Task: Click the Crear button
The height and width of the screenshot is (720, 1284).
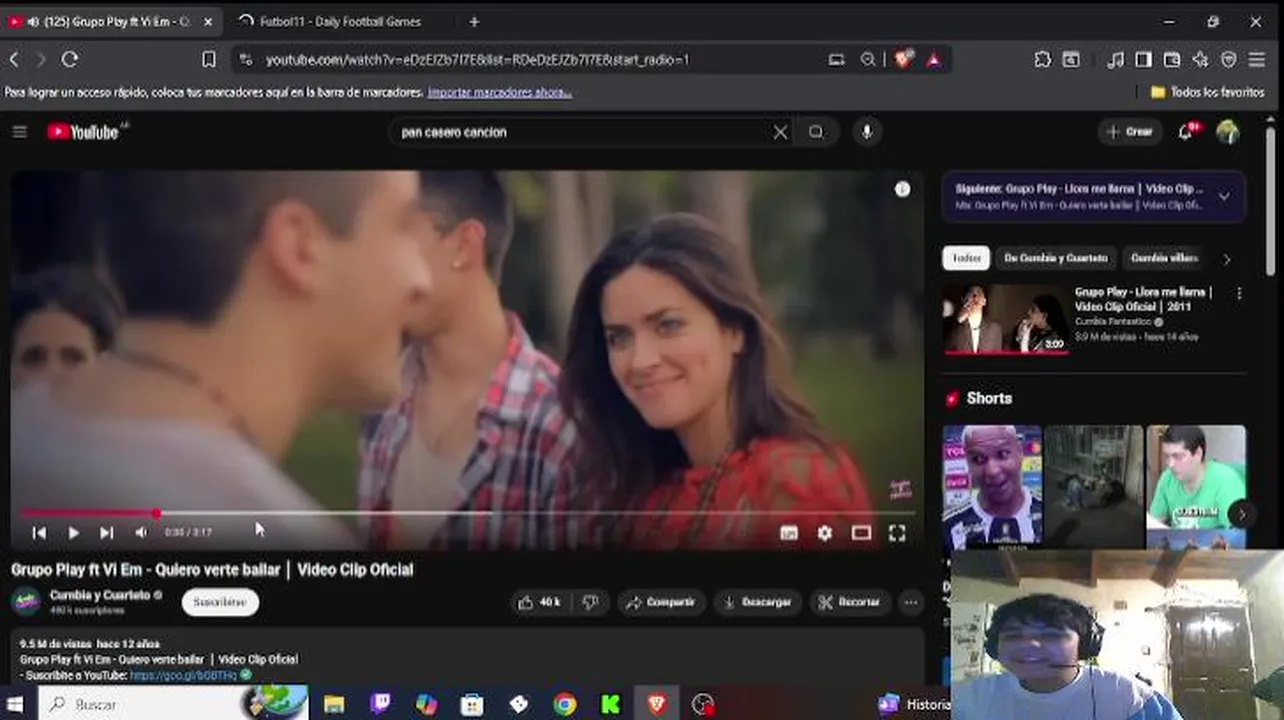Action: click(1129, 132)
